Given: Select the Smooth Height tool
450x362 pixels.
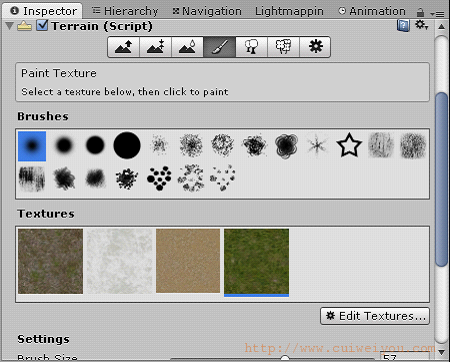Looking at the screenshot, I should tap(188, 47).
